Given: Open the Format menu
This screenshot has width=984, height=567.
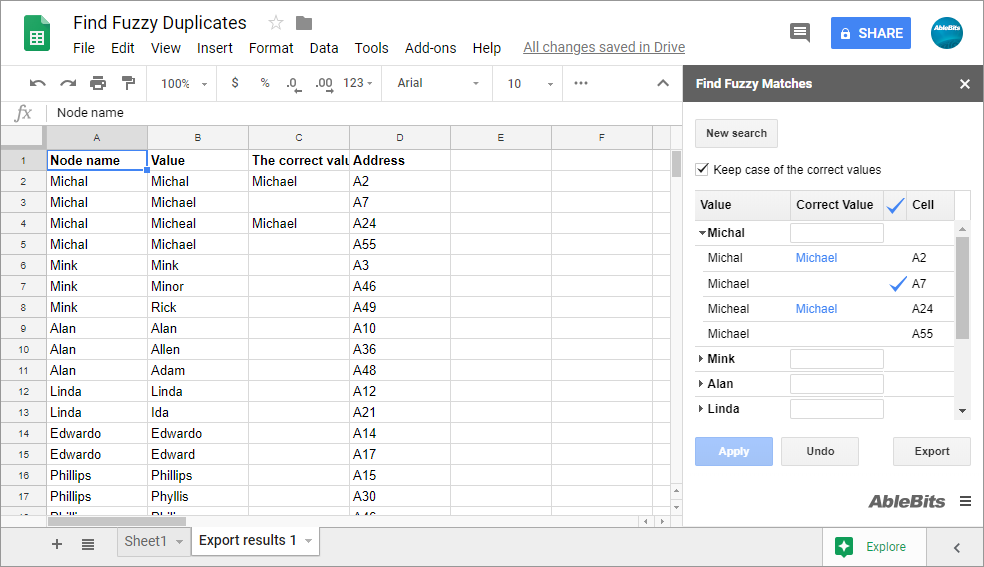Looking at the screenshot, I should pos(271,48).
